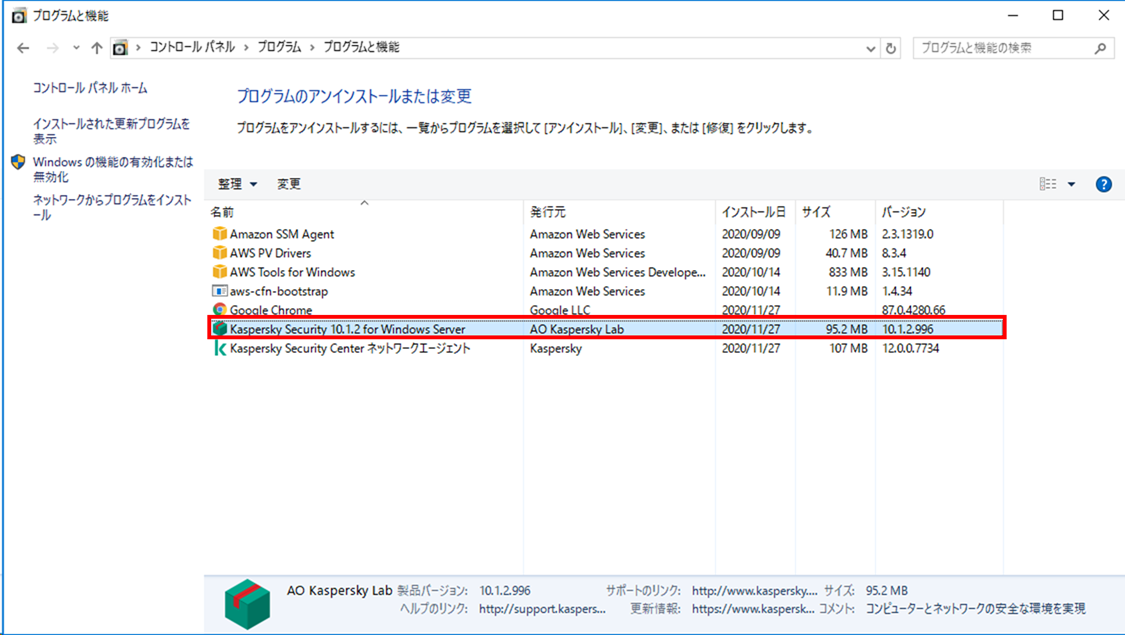Open the help question mark icon
The width and height of the screenshot is (1125, 635).
(1103, 184)
